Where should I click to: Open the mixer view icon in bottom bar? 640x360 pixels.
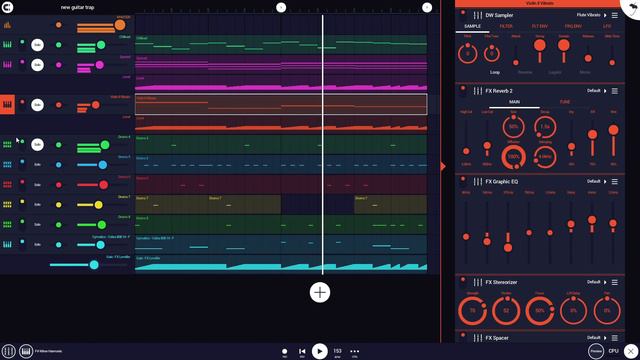(x=8, y=351)
